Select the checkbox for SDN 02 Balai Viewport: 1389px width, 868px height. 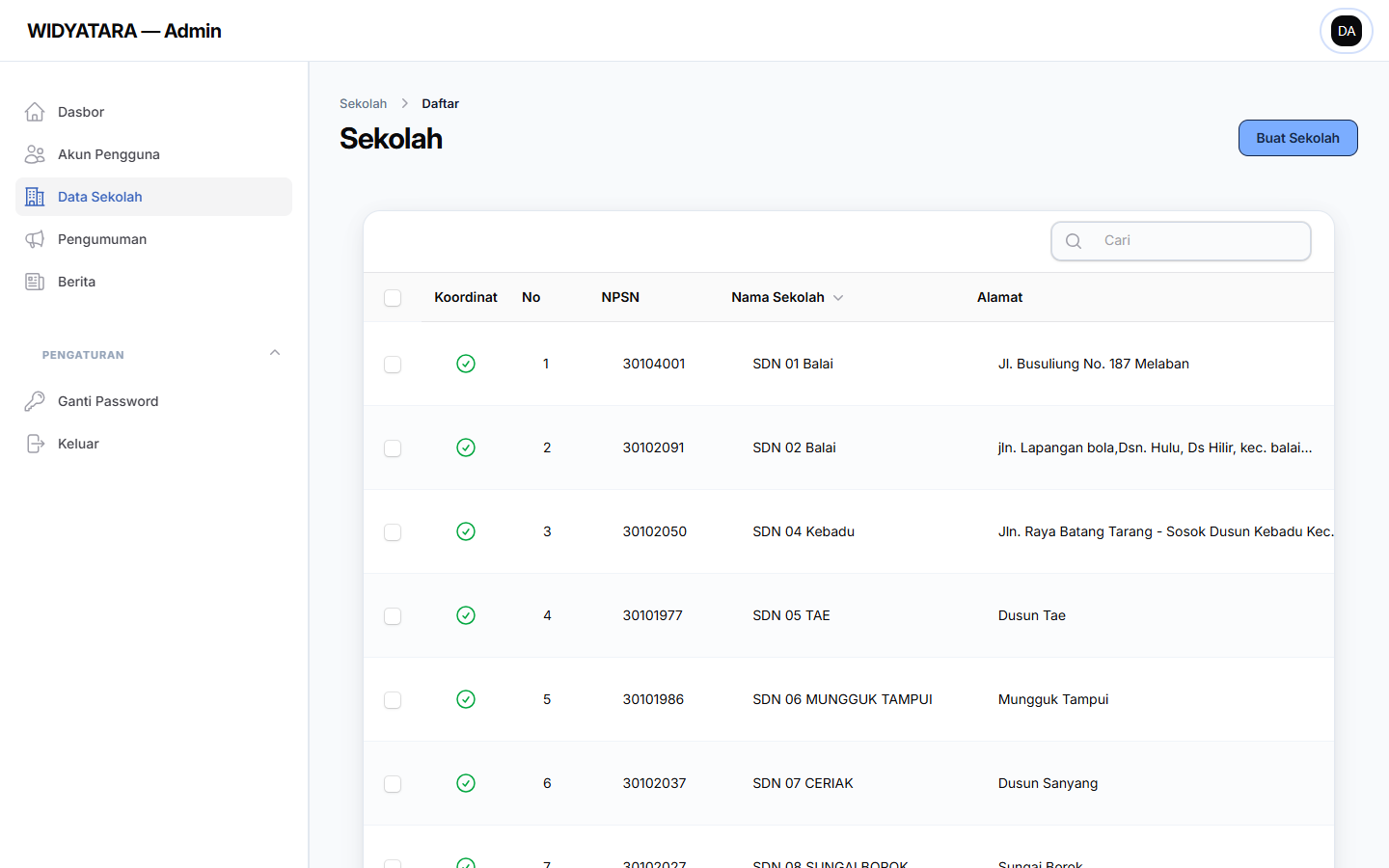pyautogui.click(x=393, y=448)
